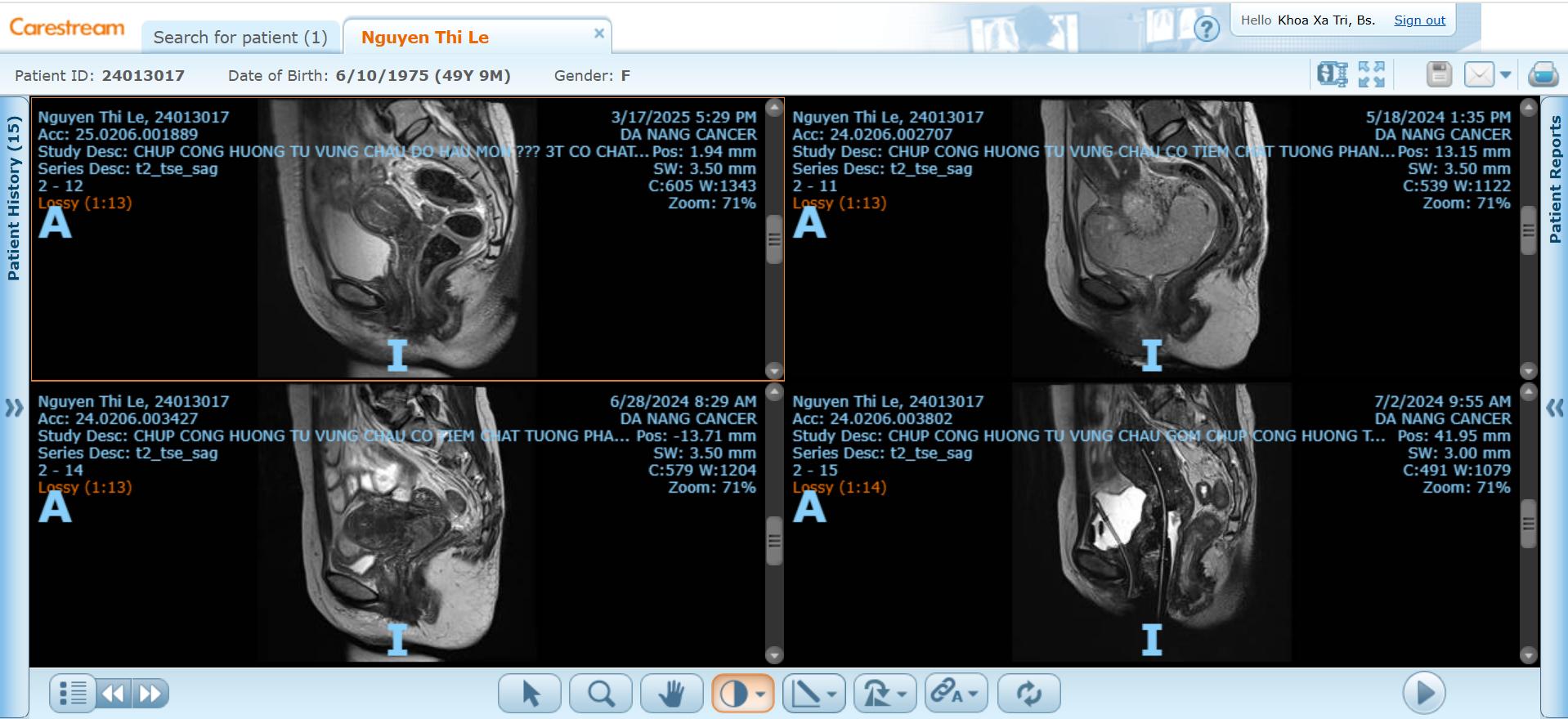Viewport: 1568px width, 719px height.
Task: Activate the magnifier zoom tool
Action: tap(601, 694)
